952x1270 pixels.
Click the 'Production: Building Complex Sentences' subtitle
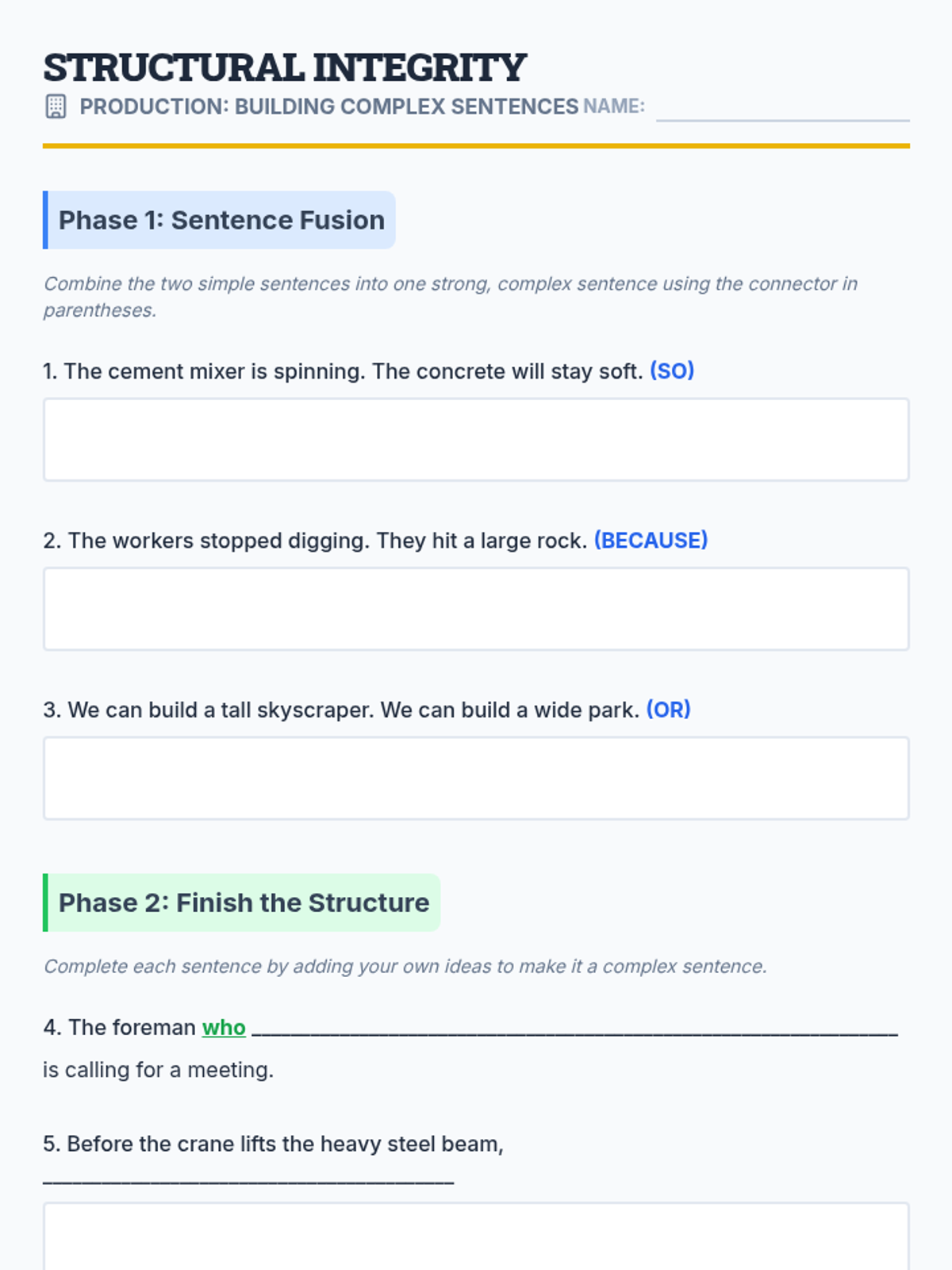click(328, 106)
